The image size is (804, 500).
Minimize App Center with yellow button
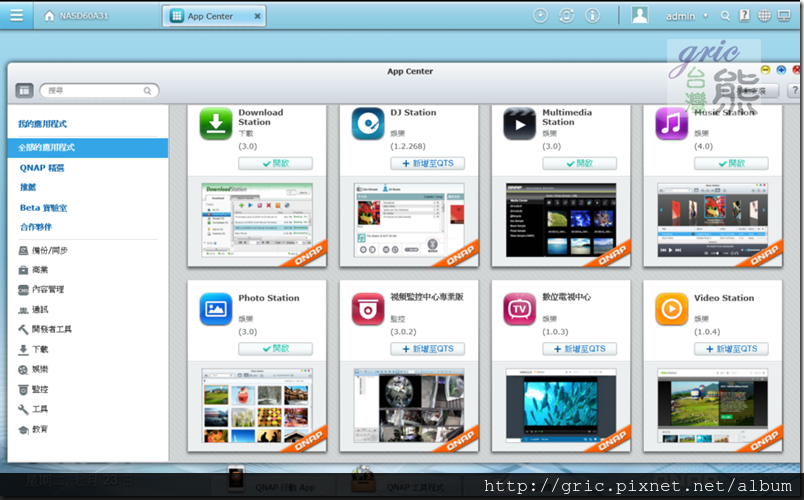pos(766,70)
